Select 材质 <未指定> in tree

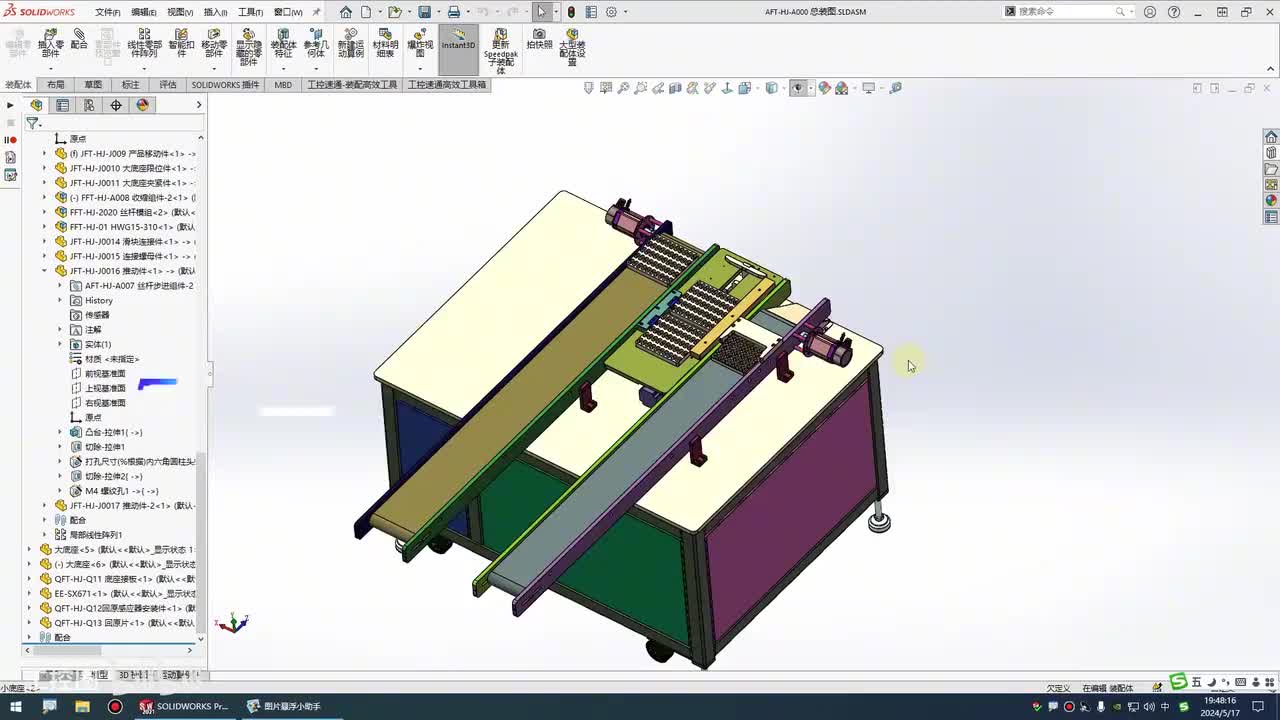click(x=112, y=359)
